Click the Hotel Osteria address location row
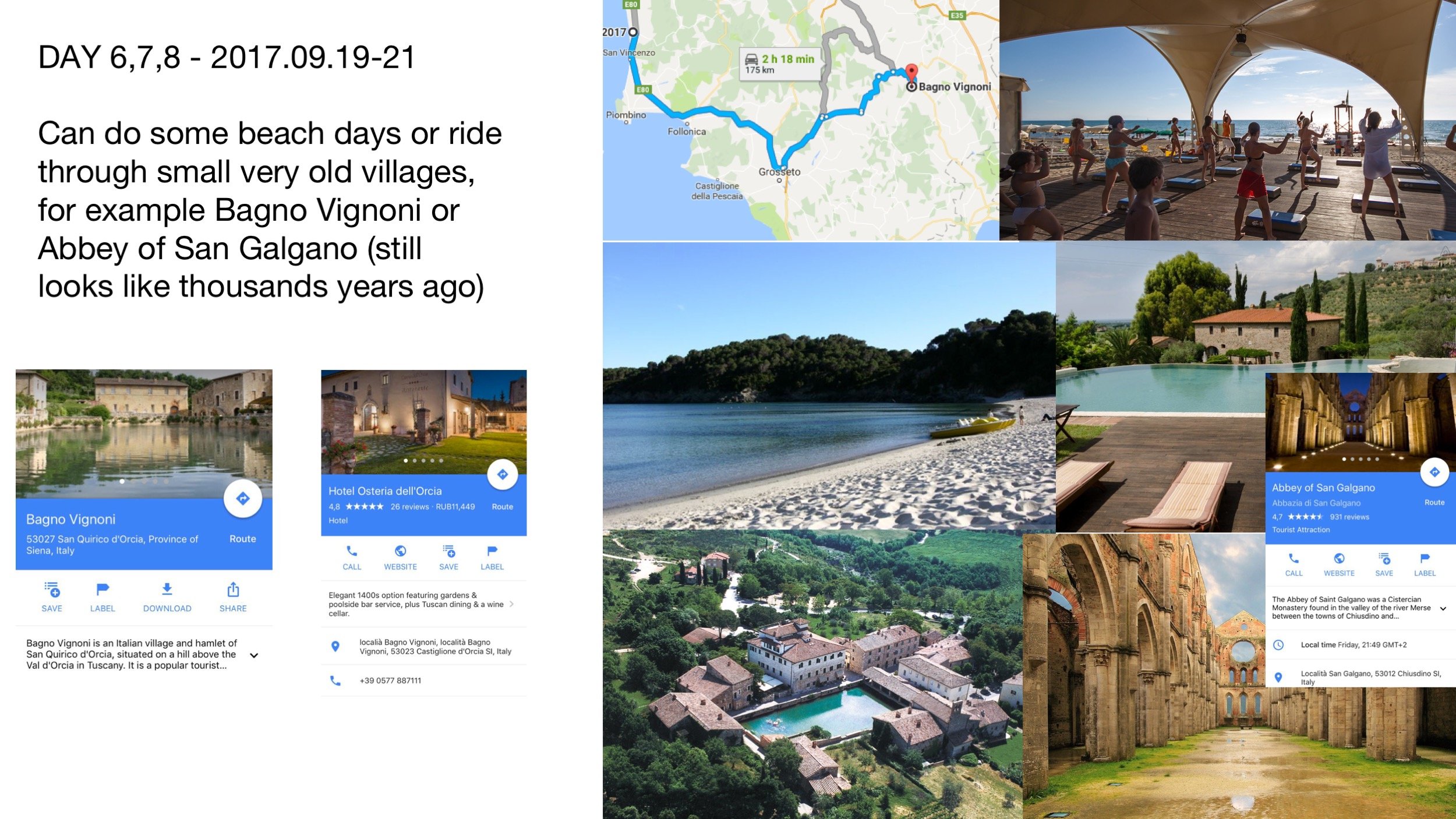This screenshot has width=1456, height=819. coord(434,647)
